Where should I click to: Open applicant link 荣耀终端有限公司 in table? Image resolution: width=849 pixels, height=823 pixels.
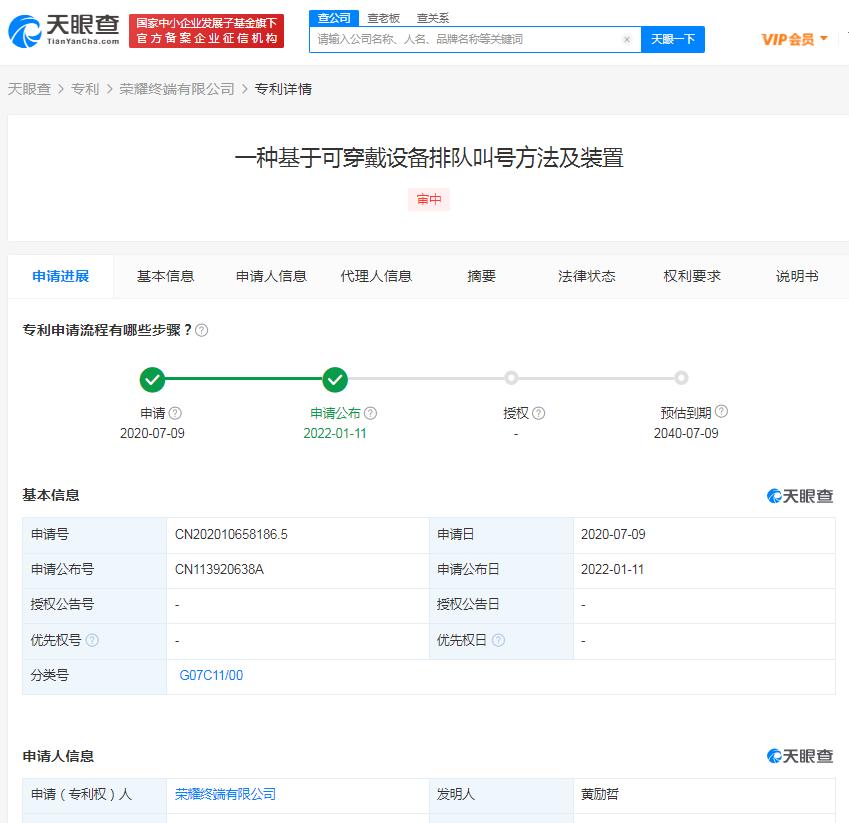225,794
